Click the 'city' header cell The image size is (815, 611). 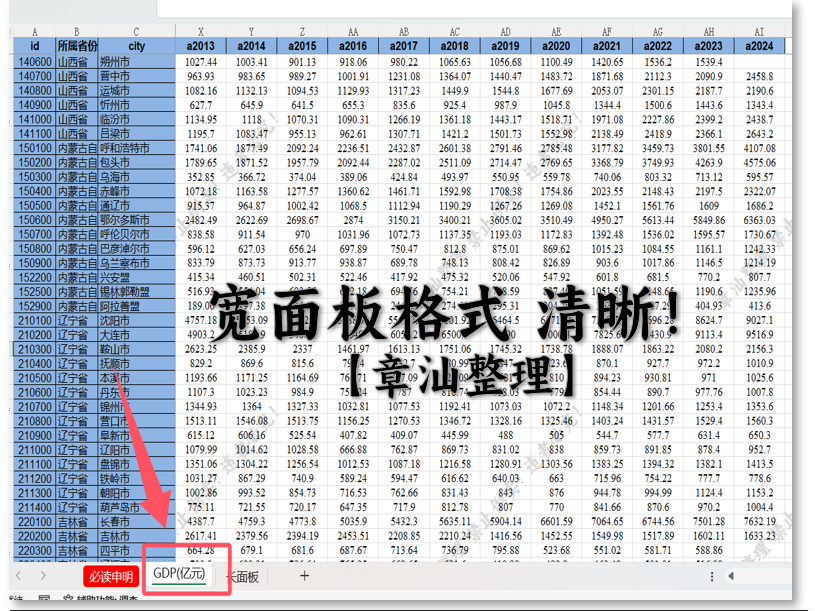coord(137,46)
